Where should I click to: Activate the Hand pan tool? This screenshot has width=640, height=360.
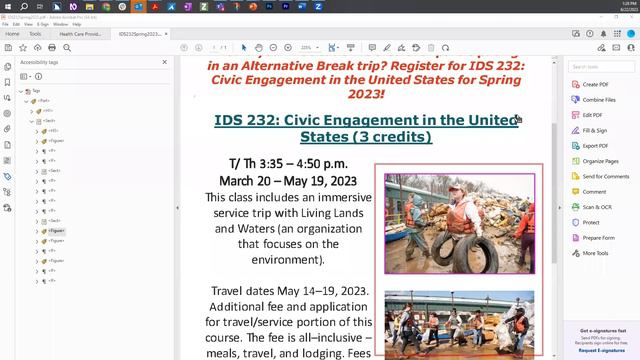[258, 48]
